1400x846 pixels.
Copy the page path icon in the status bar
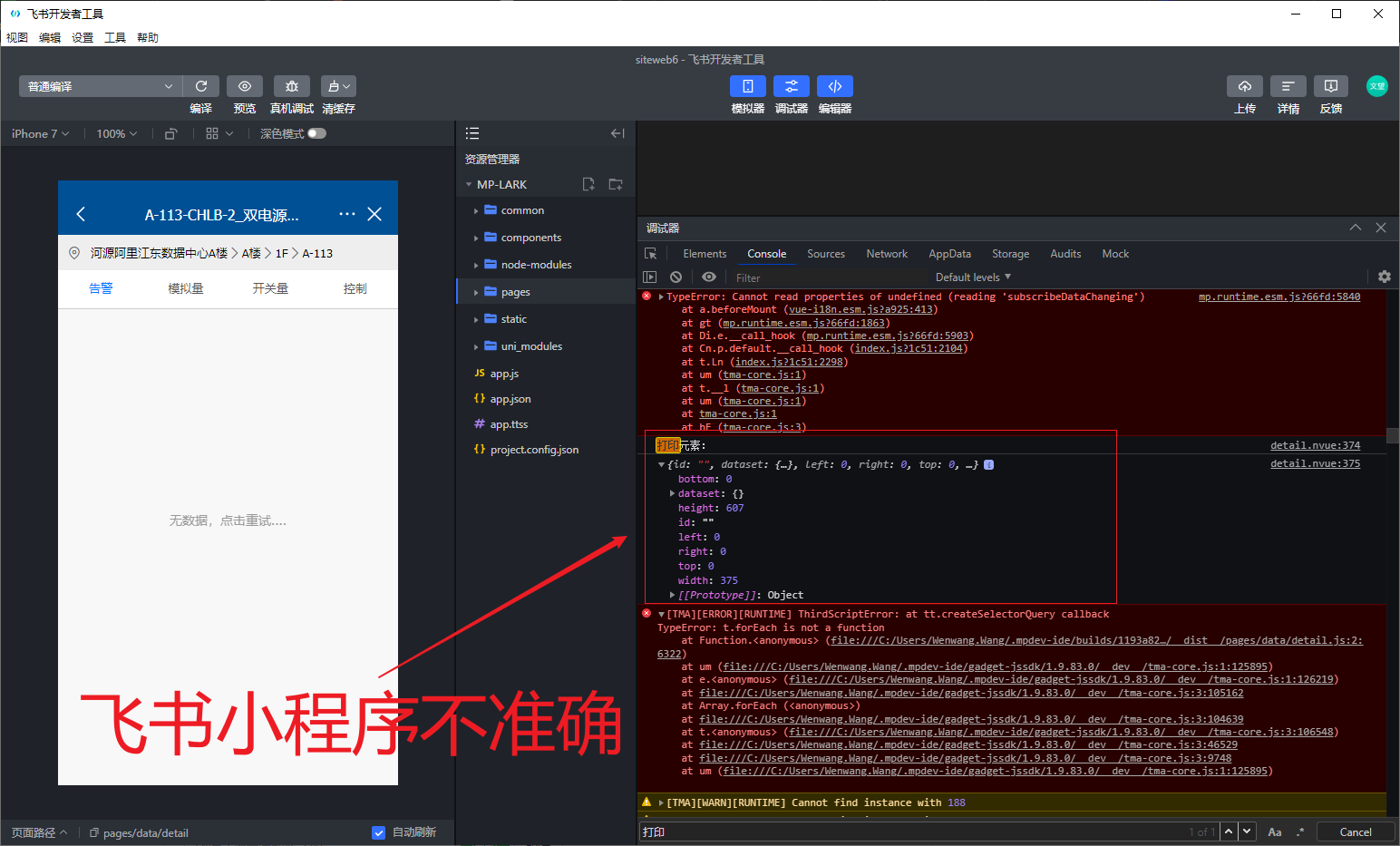coord(94,832)
